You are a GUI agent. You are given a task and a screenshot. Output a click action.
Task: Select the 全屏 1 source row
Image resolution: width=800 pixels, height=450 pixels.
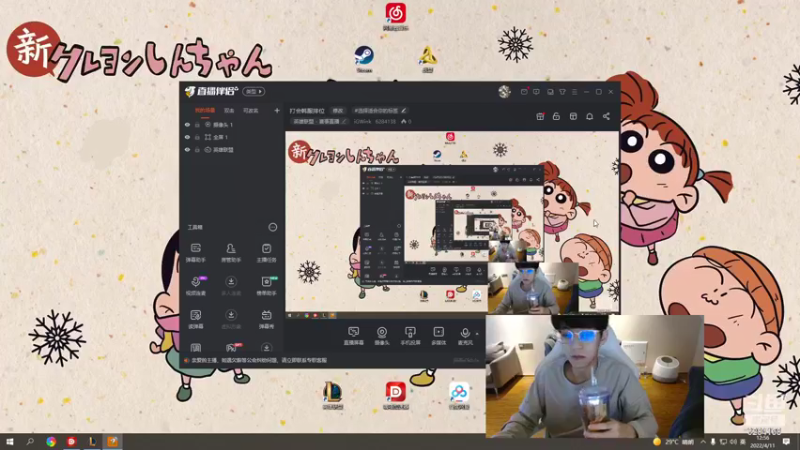click(232, 137)
